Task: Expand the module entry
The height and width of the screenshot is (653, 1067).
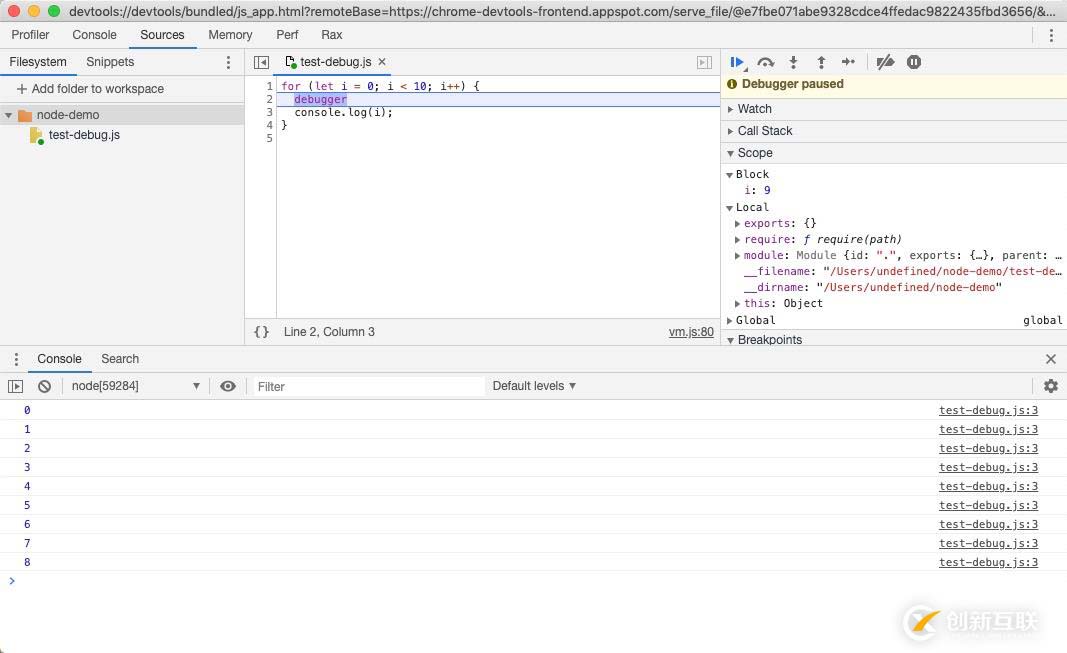Action: (738, 256)
